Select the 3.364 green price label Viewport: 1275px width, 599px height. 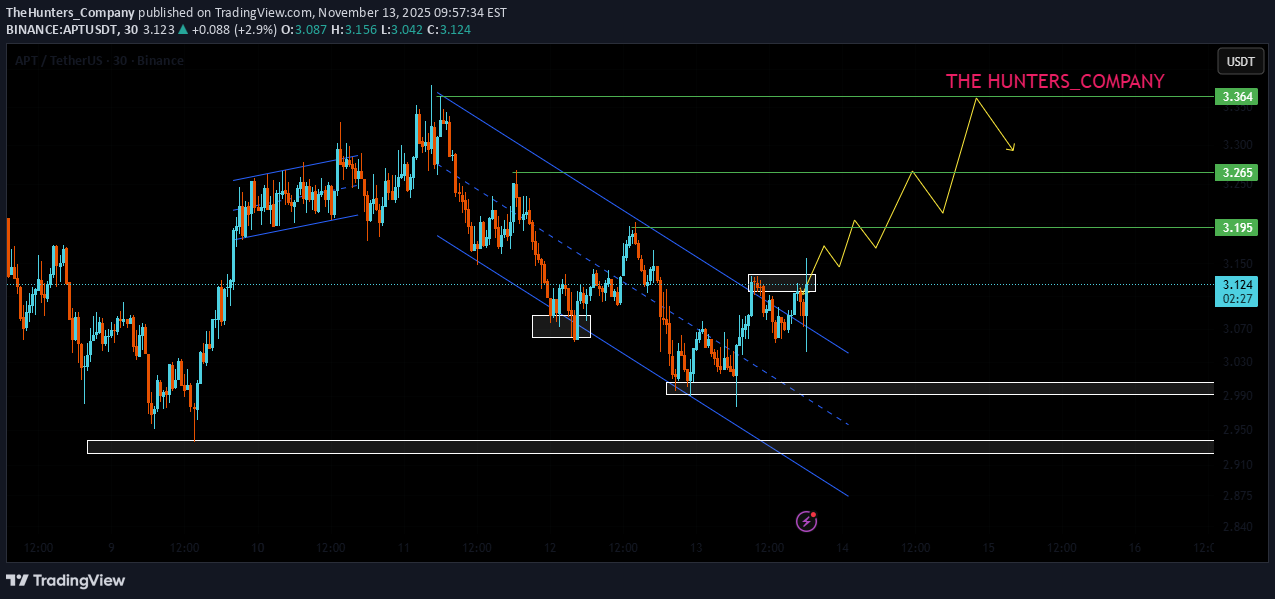(1233, 97)
